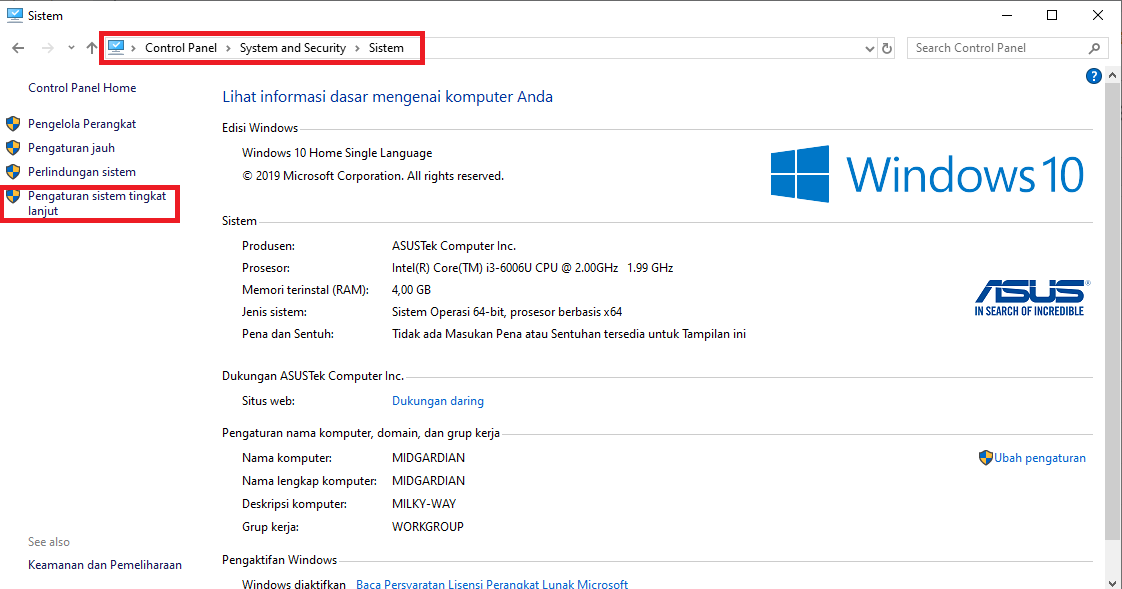Open the Dukungan daring link

click(x=438, y=401)
